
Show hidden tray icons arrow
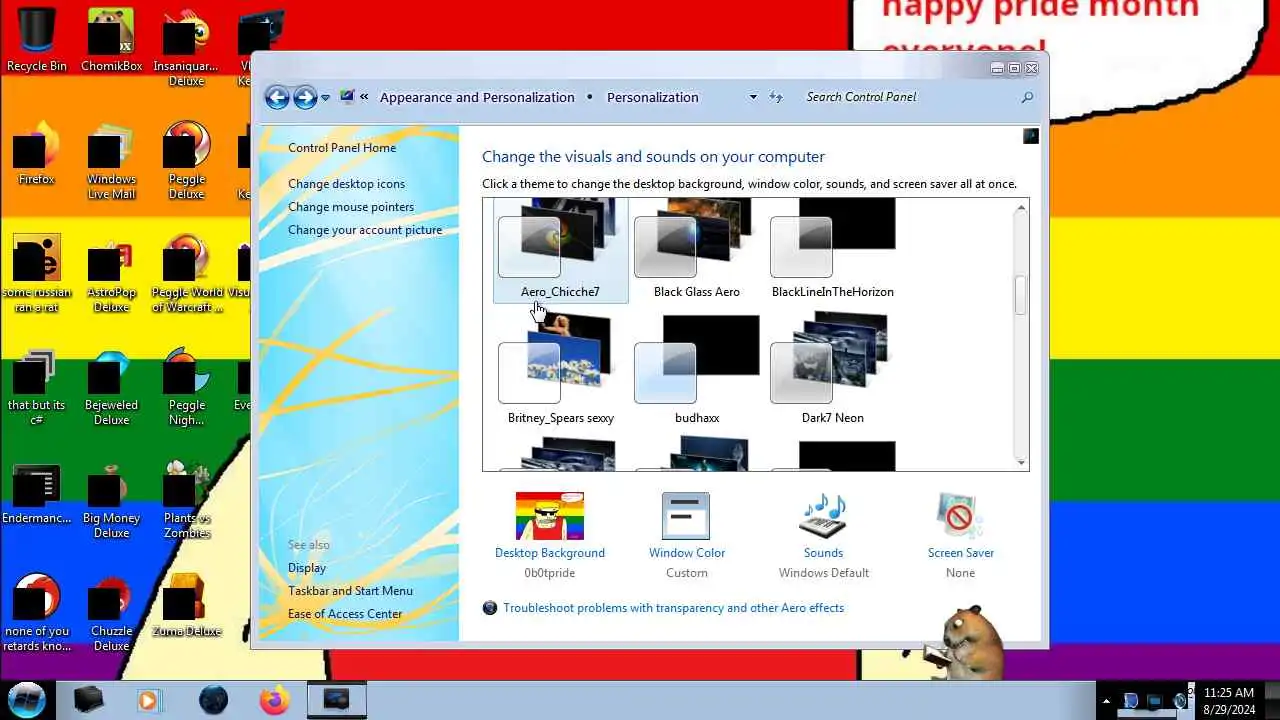click(x=1106, y=701)
